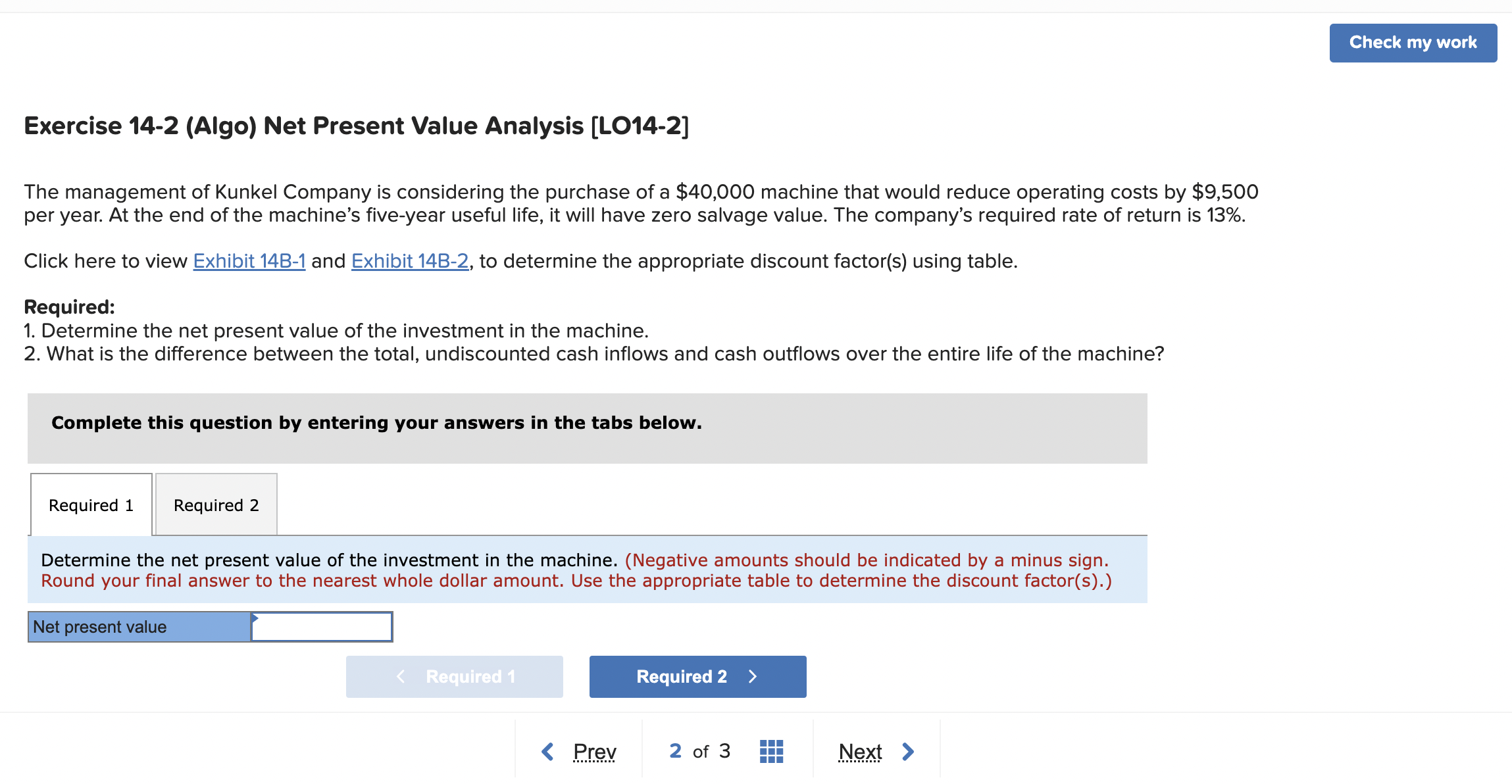Click inside the Net present value input box
The width and height of the screenshot is (1512, 784).
point(321,626)
